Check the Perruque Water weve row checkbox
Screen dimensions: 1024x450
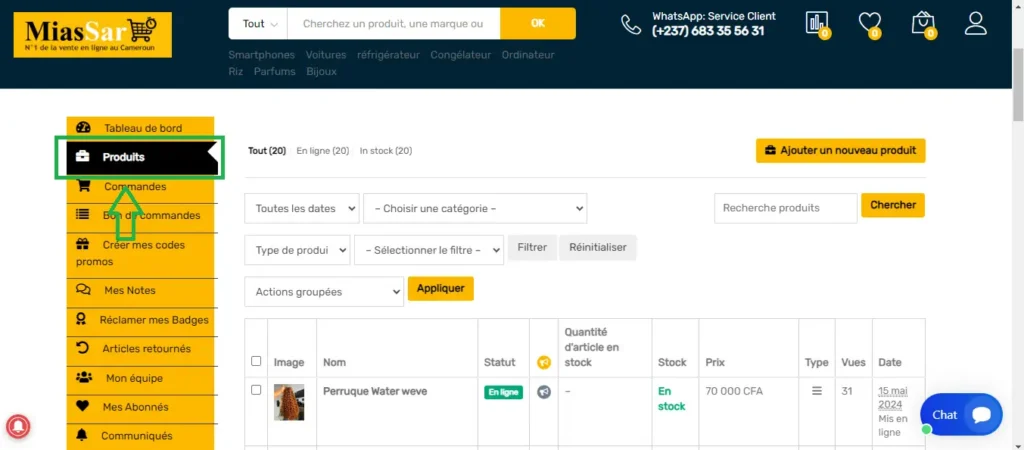[257, 390]
